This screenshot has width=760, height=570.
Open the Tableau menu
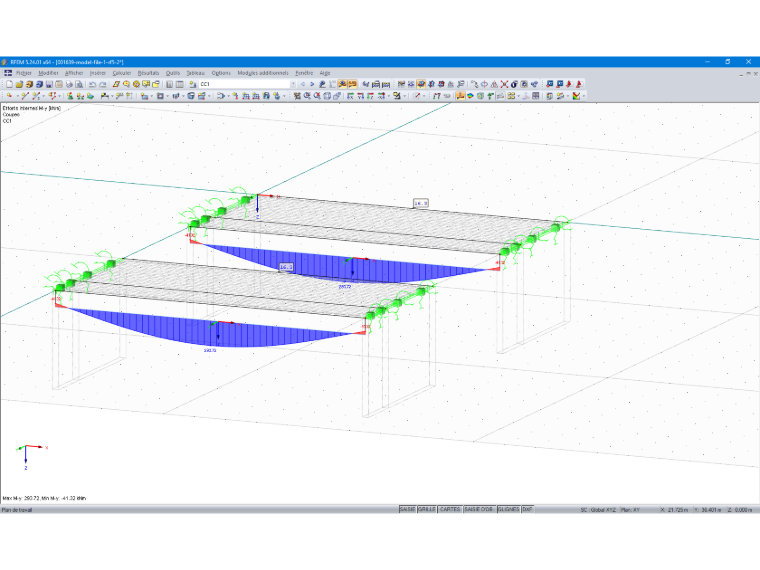[x=196, y=73]
